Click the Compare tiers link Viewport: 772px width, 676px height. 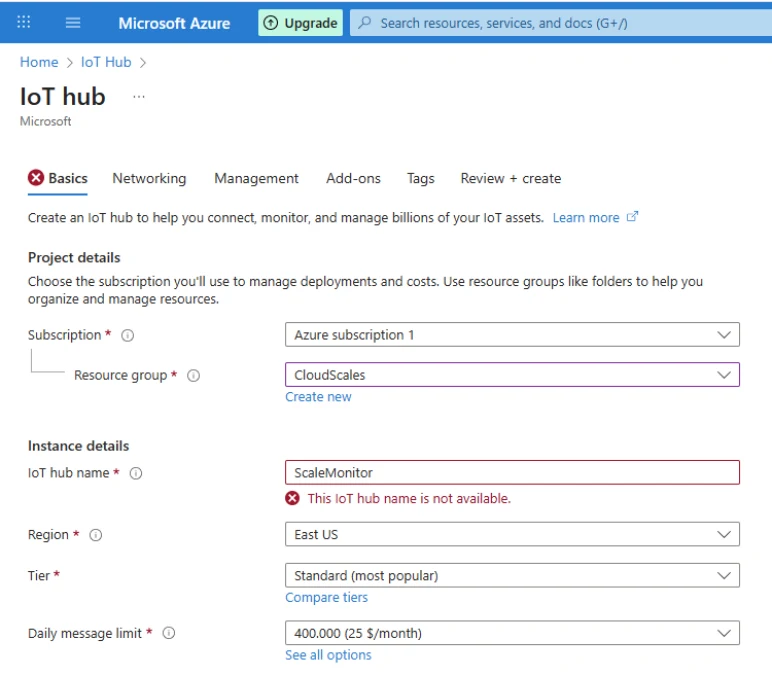pyautogui.click(x=326, y=597)
